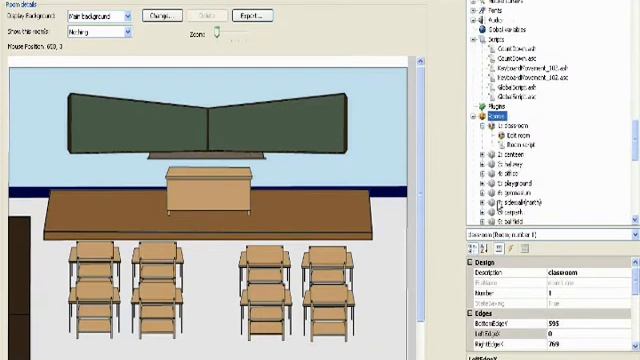Click the Rooms node icon in tree
The image size is (640, 360).
(482, 116)
